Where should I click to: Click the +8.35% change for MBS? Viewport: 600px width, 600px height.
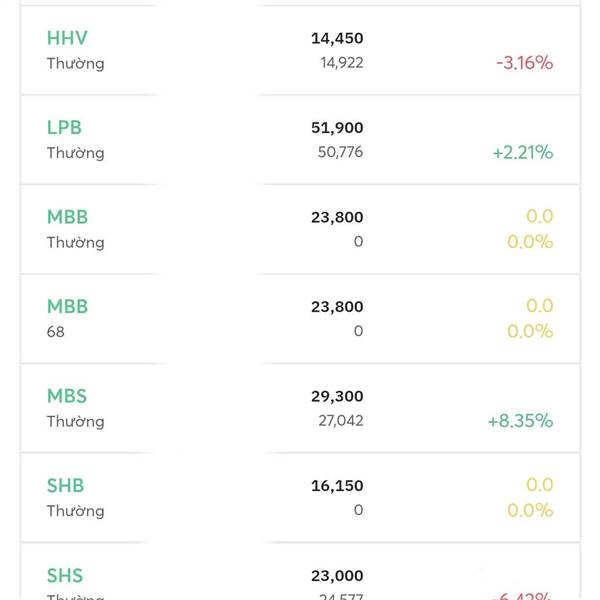point(520,421)
